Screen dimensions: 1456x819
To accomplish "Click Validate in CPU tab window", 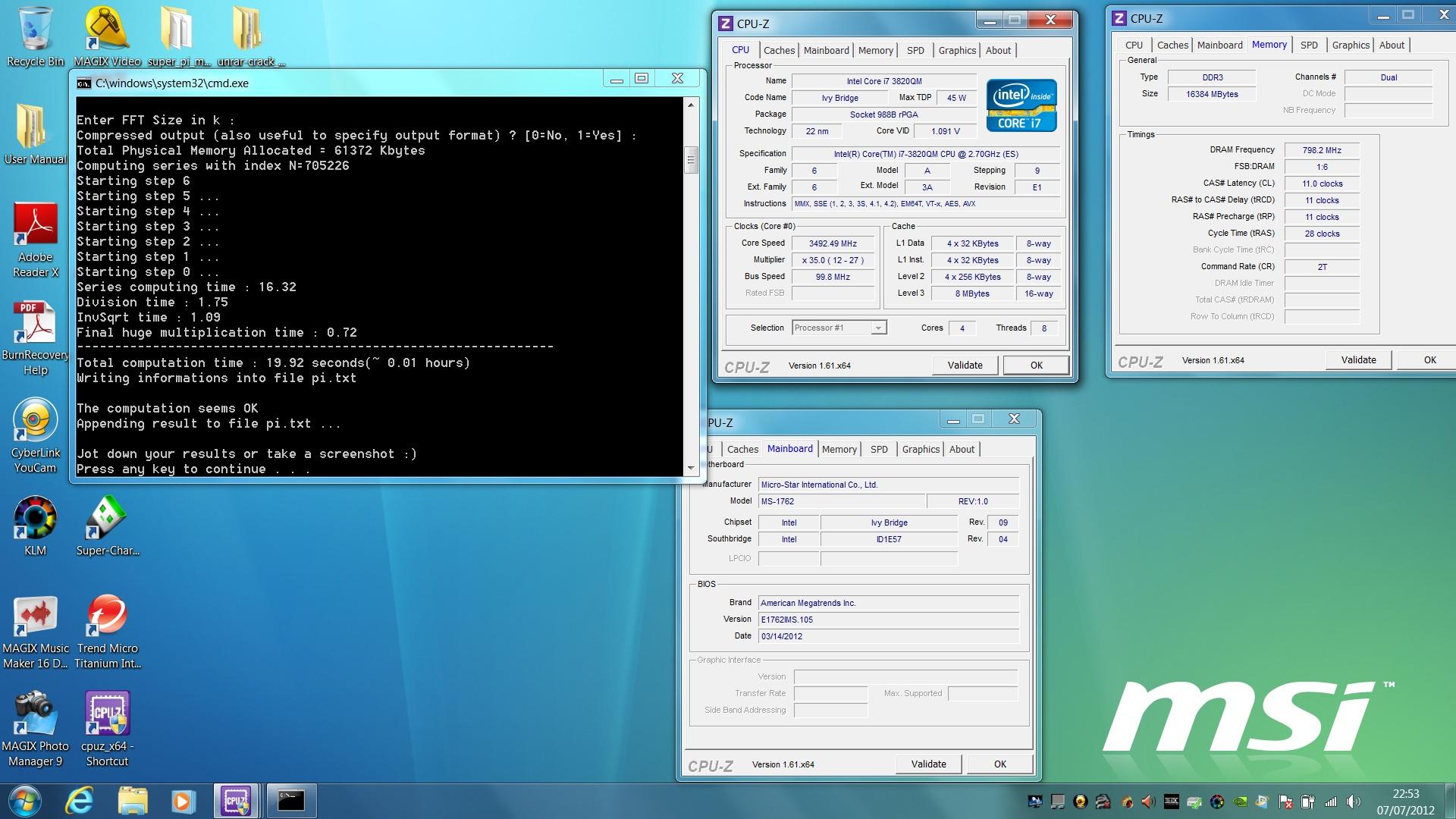I will [965, 365].
